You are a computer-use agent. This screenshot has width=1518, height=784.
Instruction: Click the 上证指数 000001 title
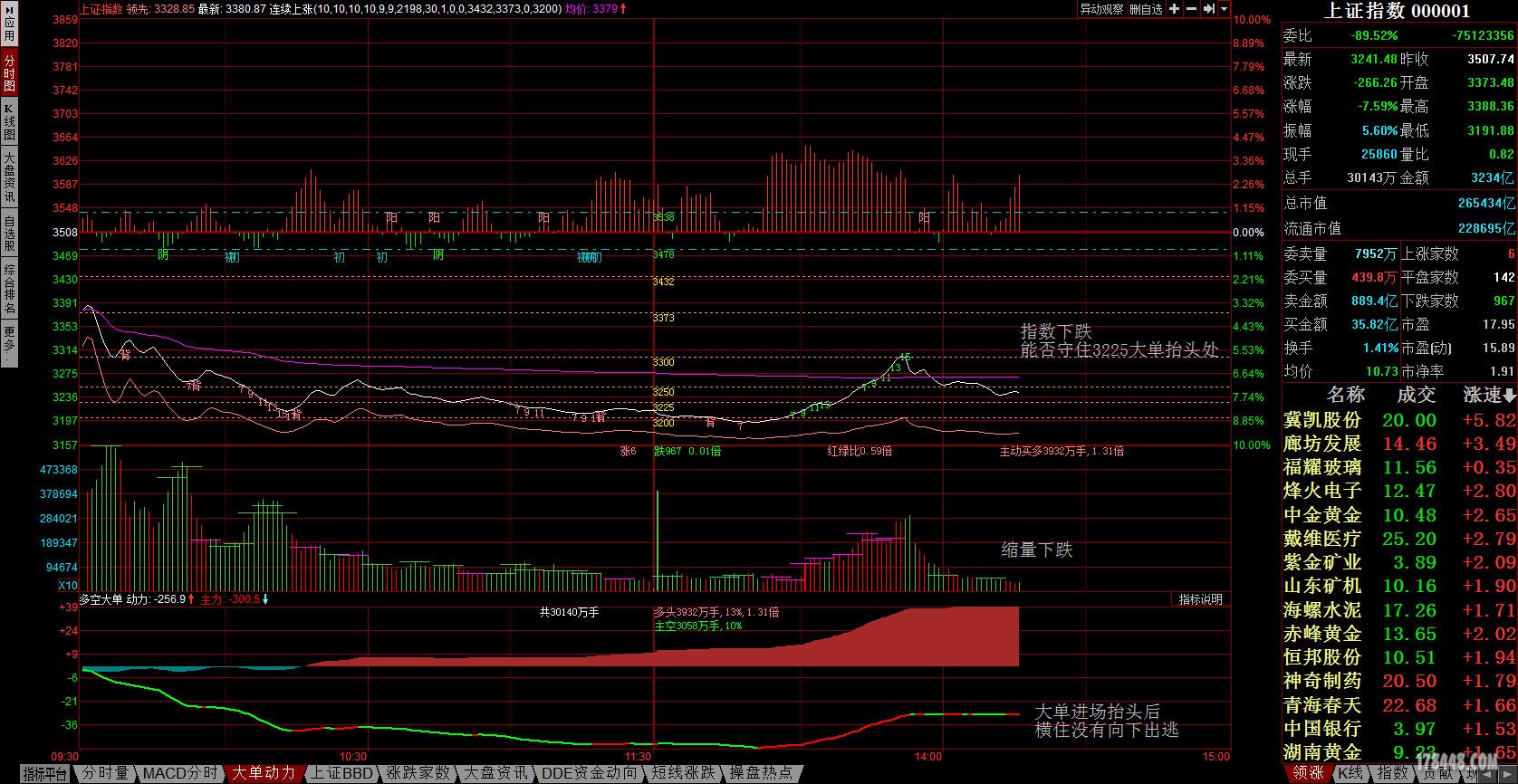click(1398, 11)
